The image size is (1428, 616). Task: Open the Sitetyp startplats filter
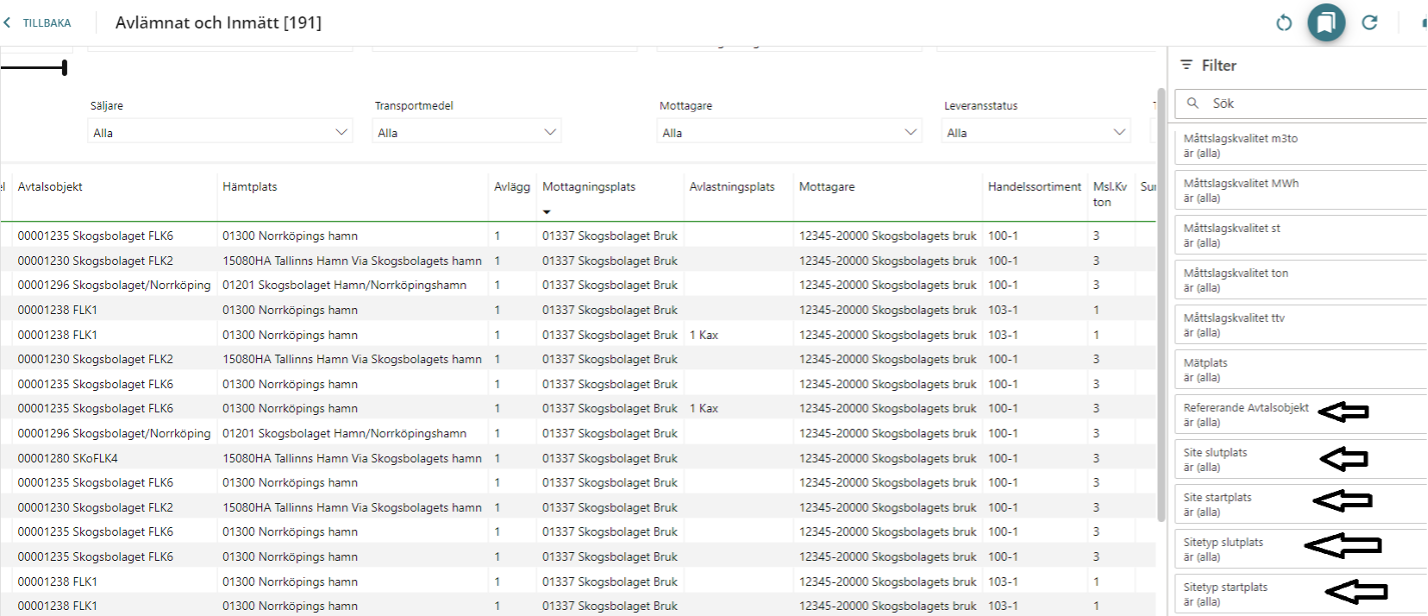pos(1301,594)
